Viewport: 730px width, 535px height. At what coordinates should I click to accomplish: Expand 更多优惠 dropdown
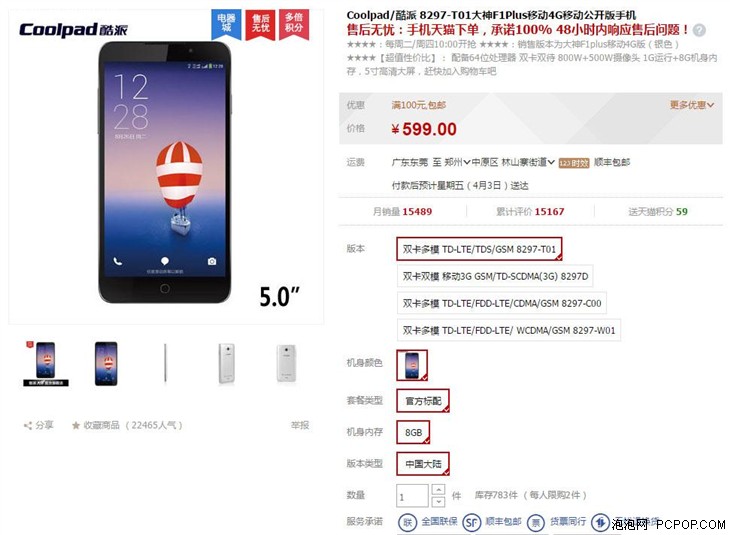[x=691, y=105]
